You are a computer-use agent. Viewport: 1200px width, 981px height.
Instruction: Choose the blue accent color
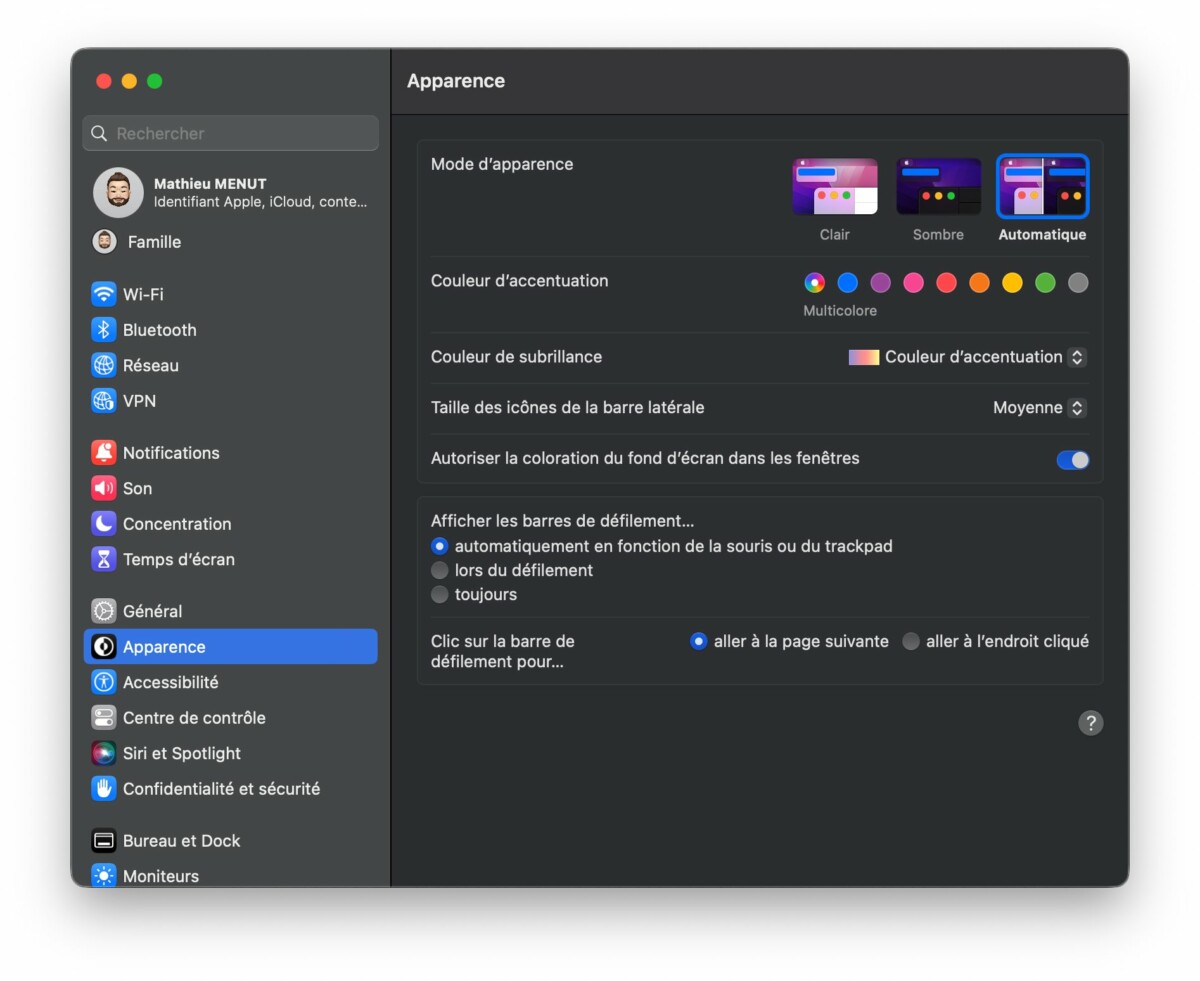click(x=847, y=283)
